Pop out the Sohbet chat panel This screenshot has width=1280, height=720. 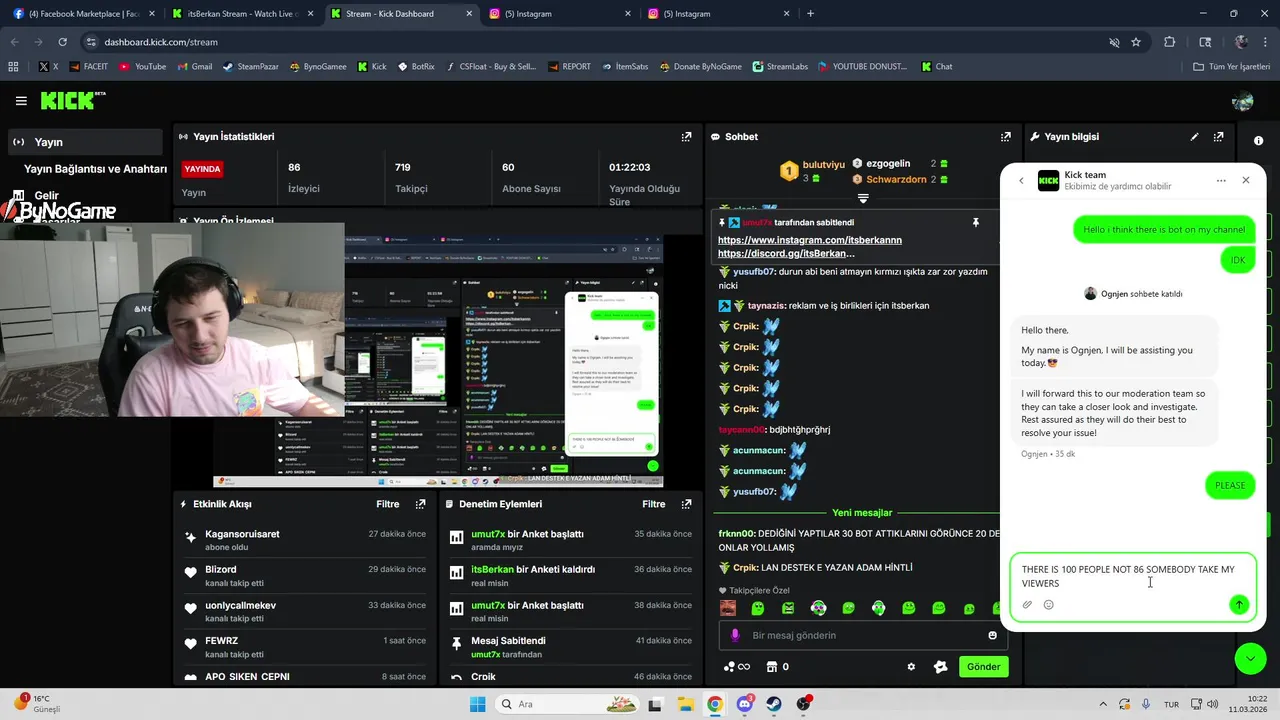(x=1005, y=137)
